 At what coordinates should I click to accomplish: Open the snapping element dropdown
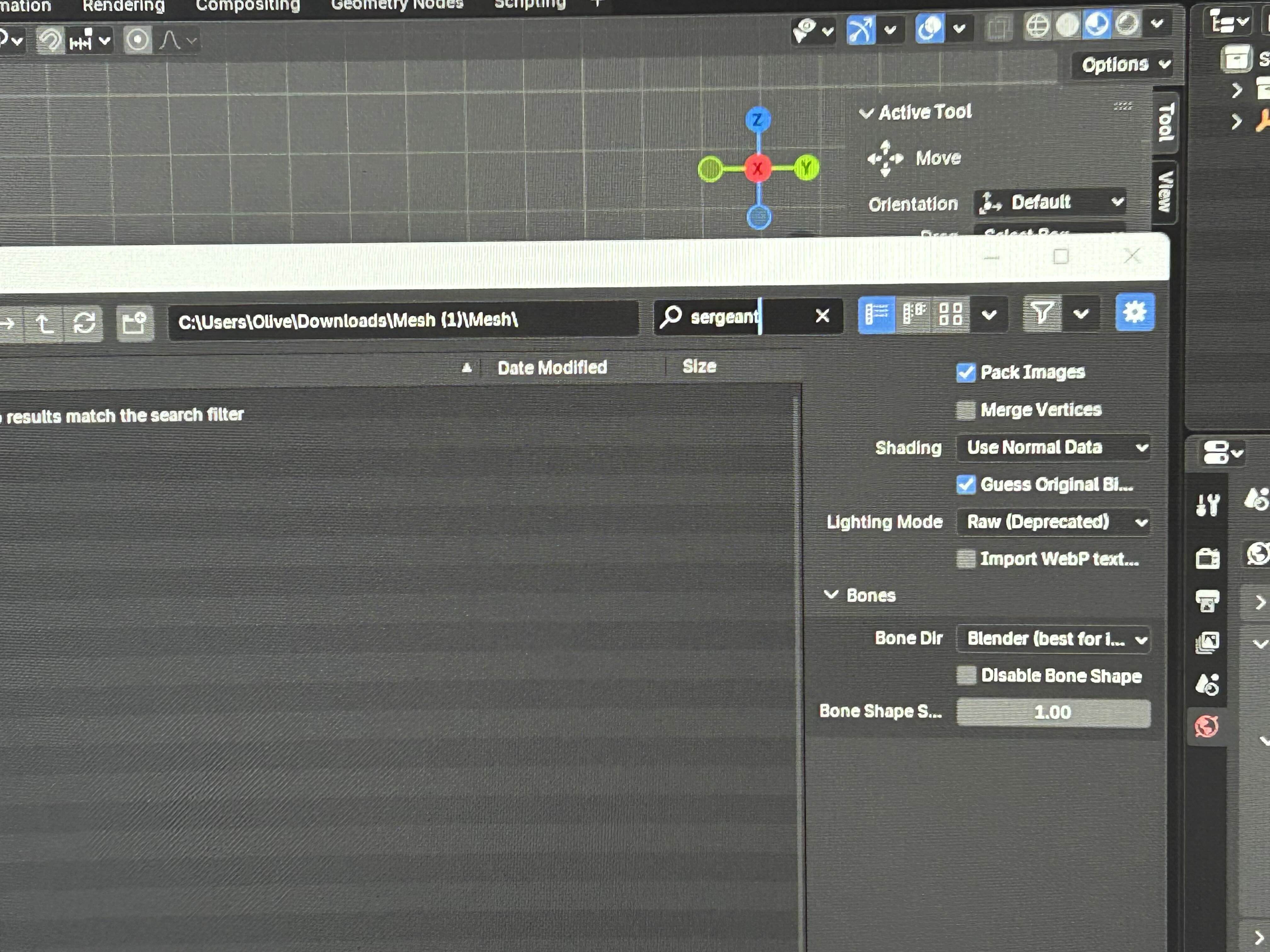coord(89,40)
